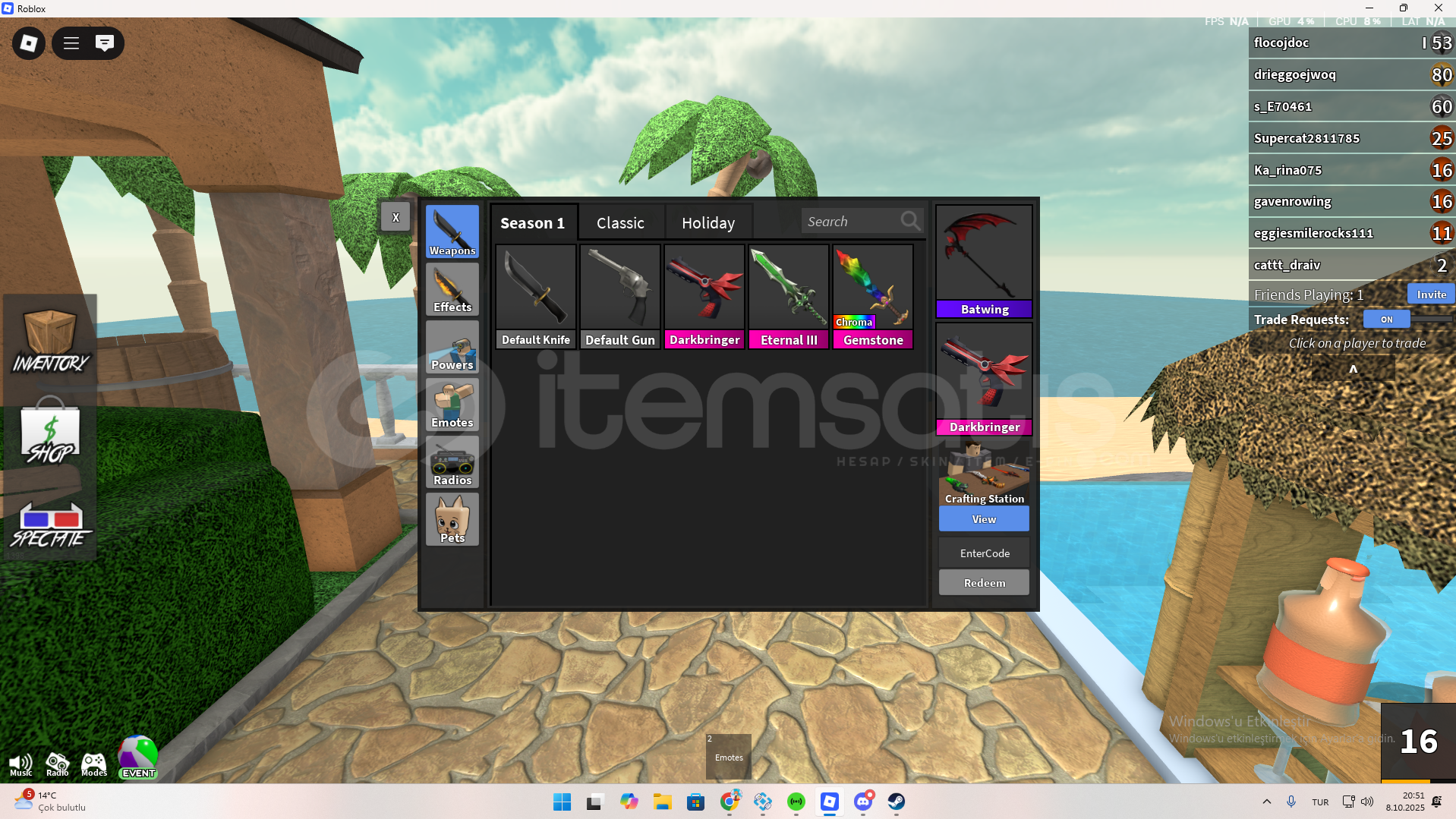Open Google Chrome from the taskbar
The width and height of the screenshot is (1456, 819).
pyautogui.click(x=730, y=802)
